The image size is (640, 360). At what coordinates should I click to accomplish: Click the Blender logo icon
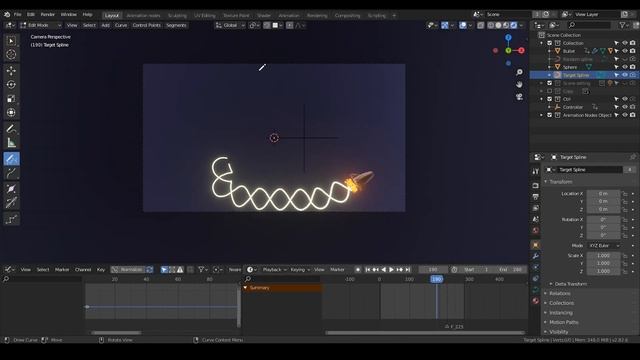pyautogui.click(x=7, y=14)
